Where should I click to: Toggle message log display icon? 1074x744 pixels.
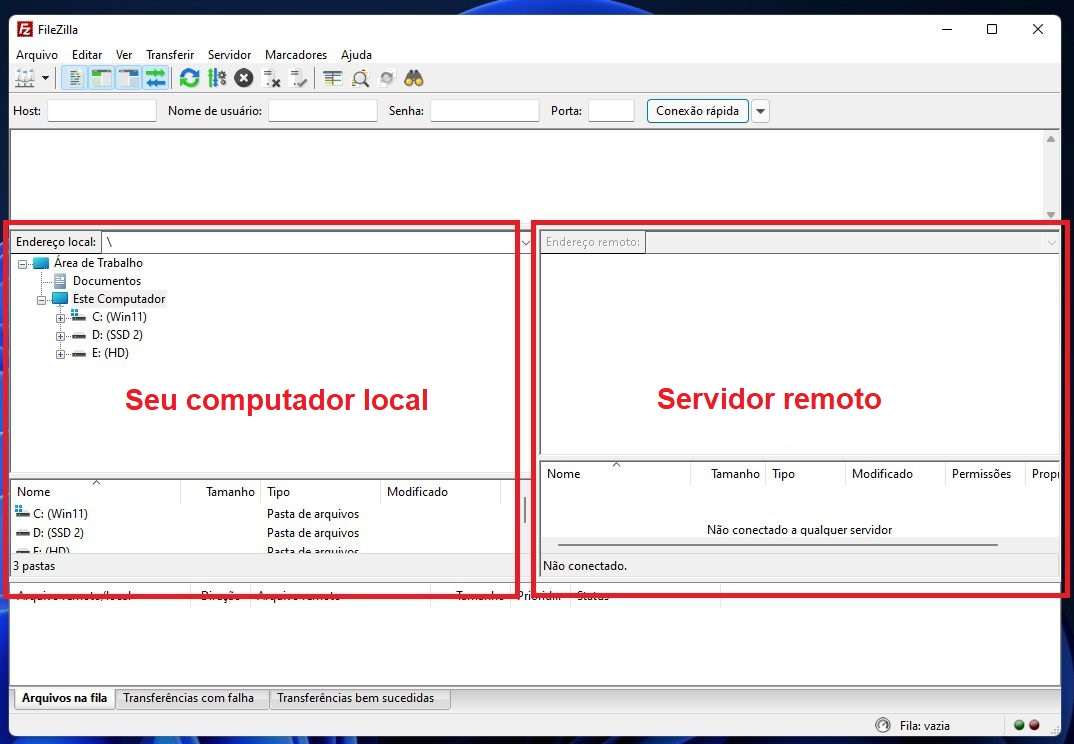pyautogui.click(x=75, y=78)
